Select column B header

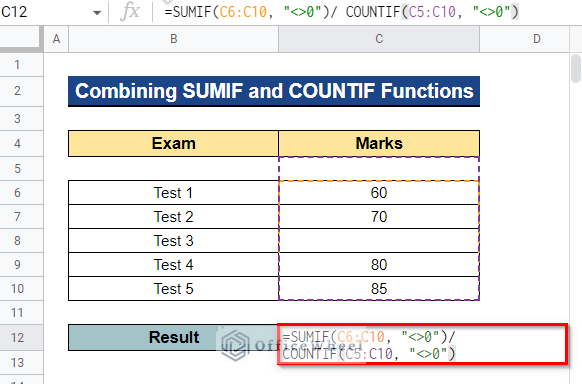pos(173,39)
